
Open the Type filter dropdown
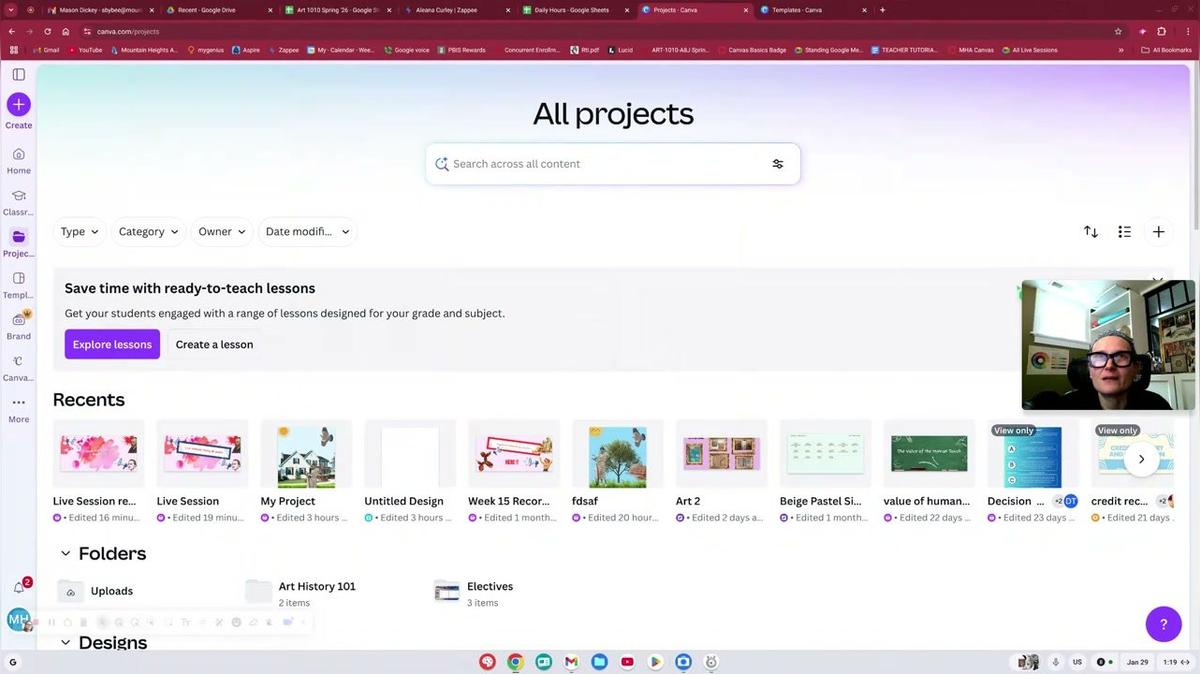(x=80, y=232)
